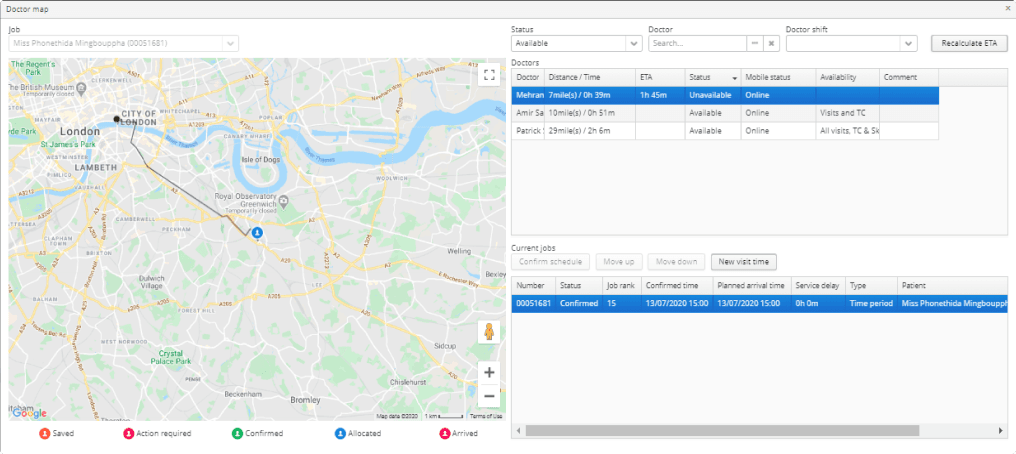1016x454 pixels.
Task: Sort by the Availability column header
Action: pyautogui.click(x=848, y=77)
